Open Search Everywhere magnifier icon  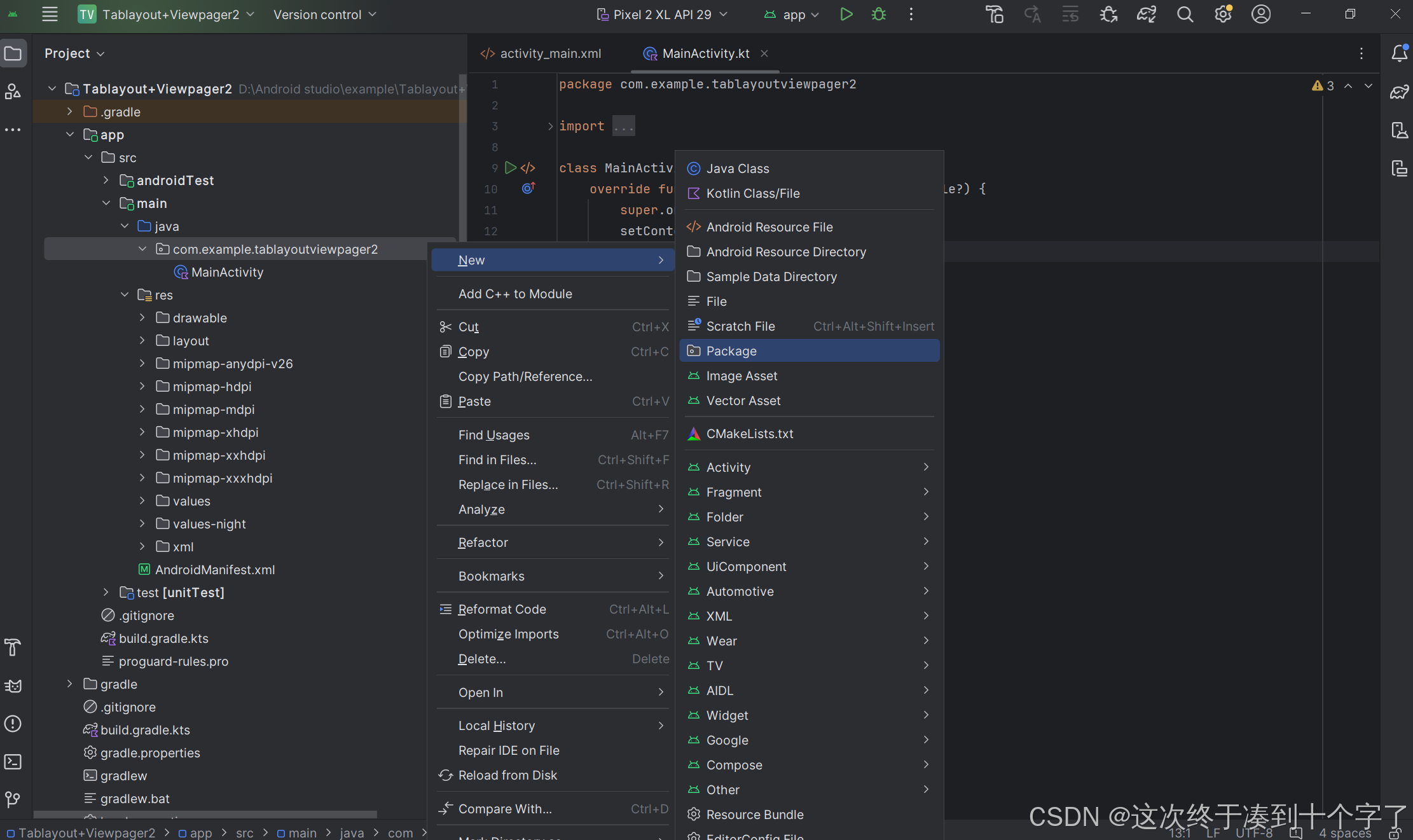pos(1185,14)
